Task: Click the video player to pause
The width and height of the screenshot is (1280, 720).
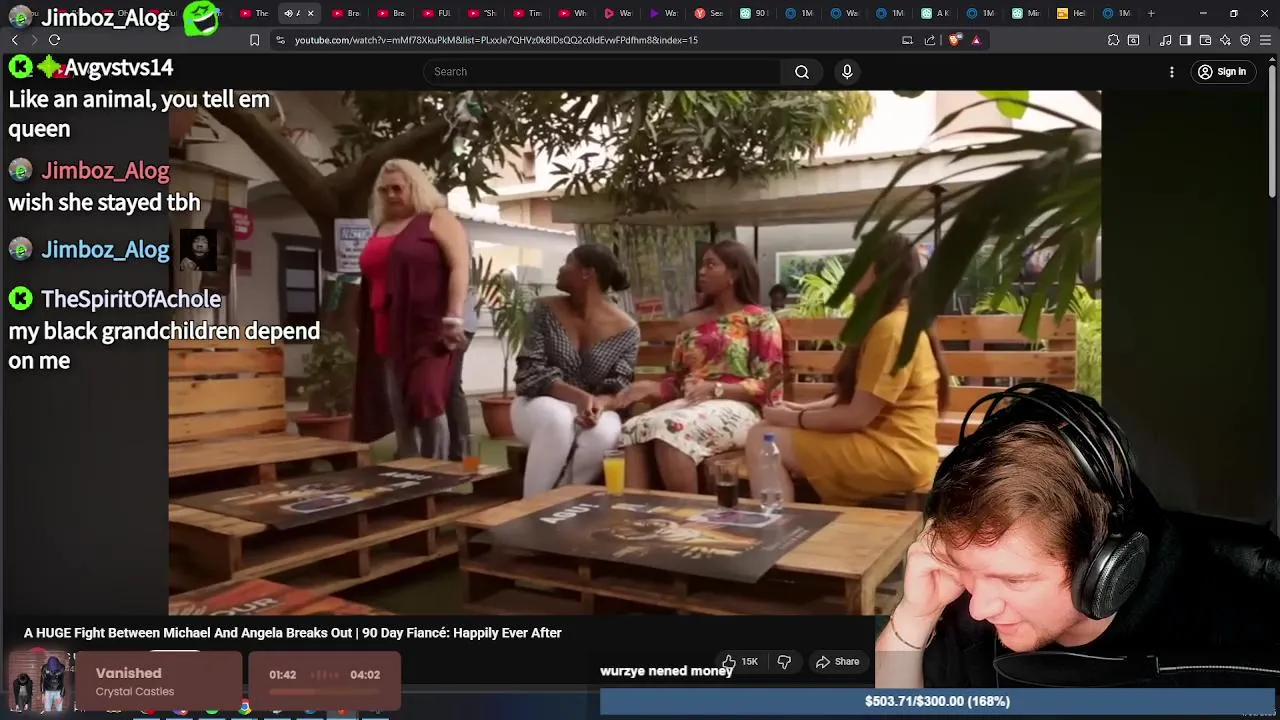Action: pos(634,352)
